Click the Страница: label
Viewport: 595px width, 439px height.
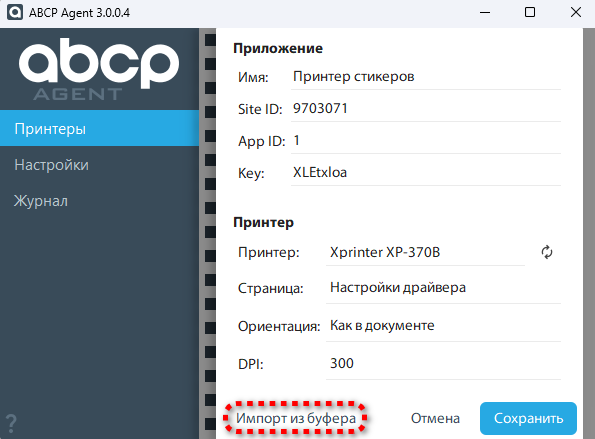tap(271, 288)
